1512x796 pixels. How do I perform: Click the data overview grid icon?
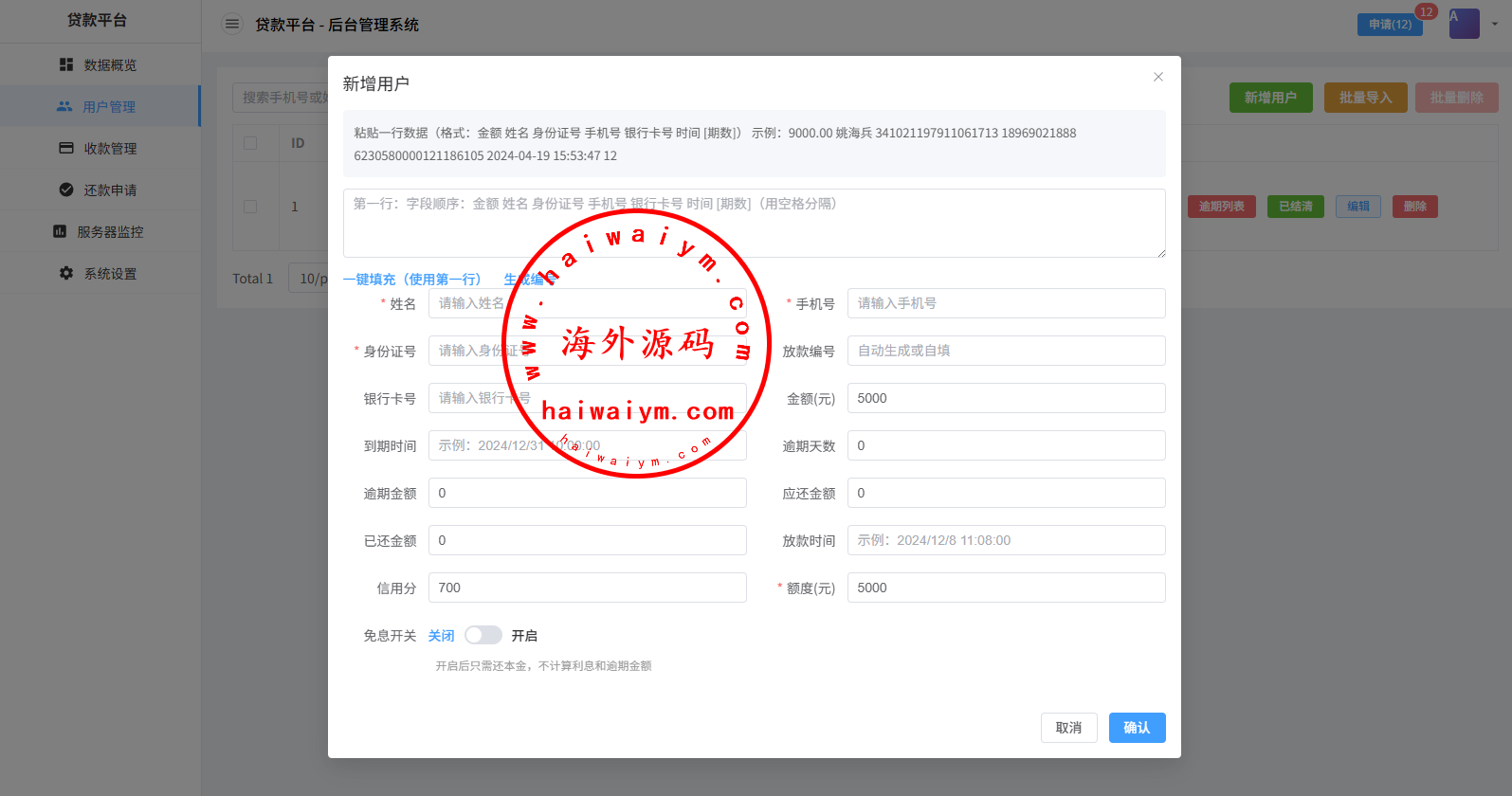pos(66,64)
